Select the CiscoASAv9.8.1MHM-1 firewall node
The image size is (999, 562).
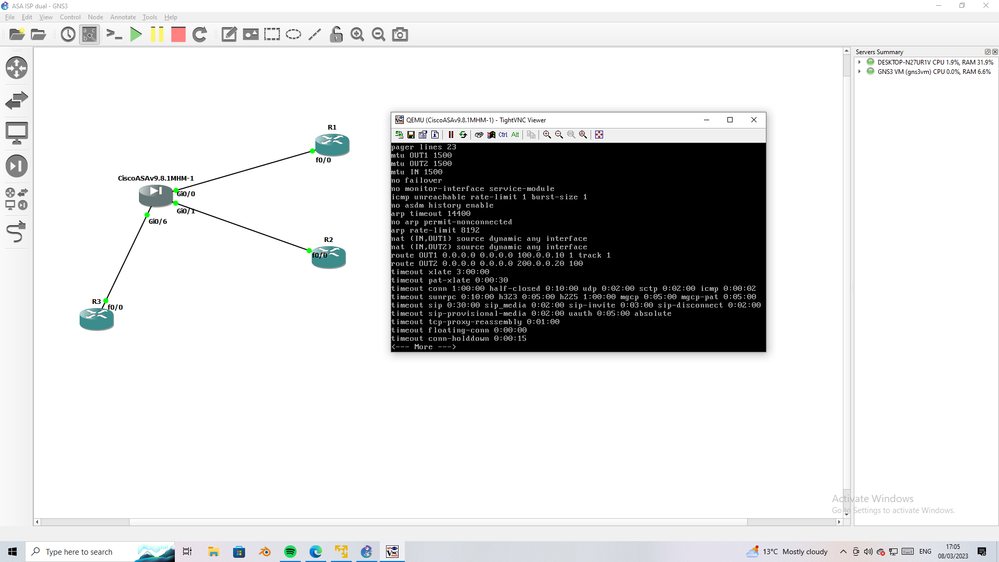click(x=155, y=194)
